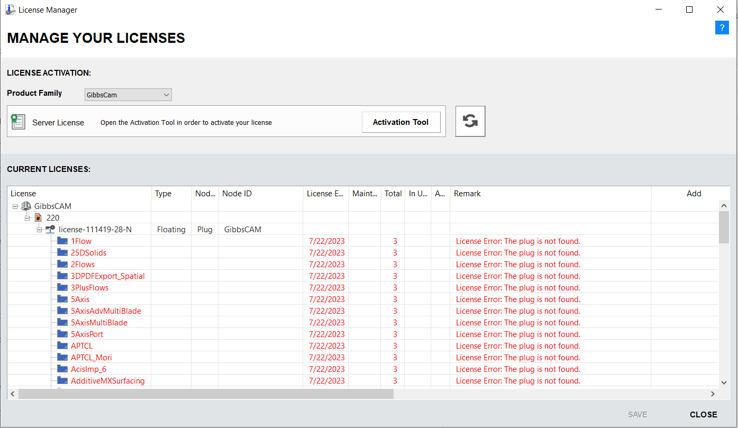Click the vertical scrollbar down arrow
738x428 pixels.
tap(724, 382)
